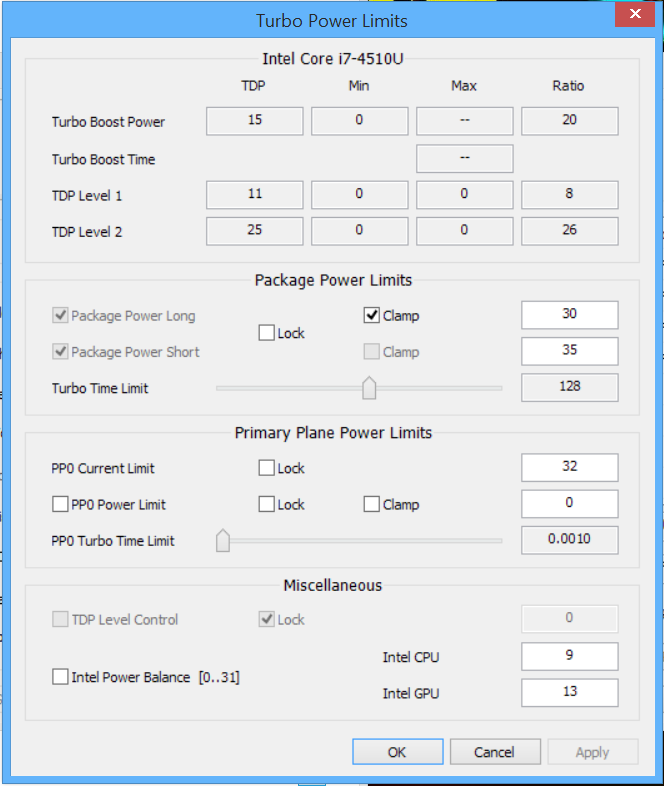Click the Turbo Time Limit label

(100, 388)
